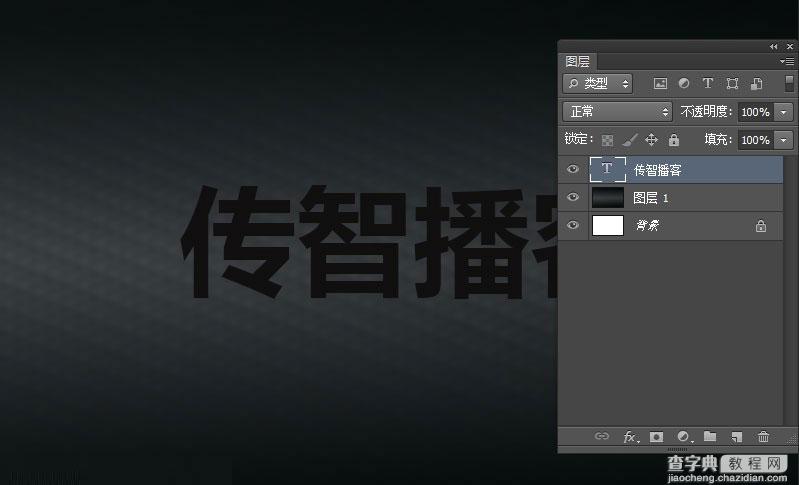799x485 pixels.
Task: Click the 不透明度 label
Action: [x=706, y=112]
